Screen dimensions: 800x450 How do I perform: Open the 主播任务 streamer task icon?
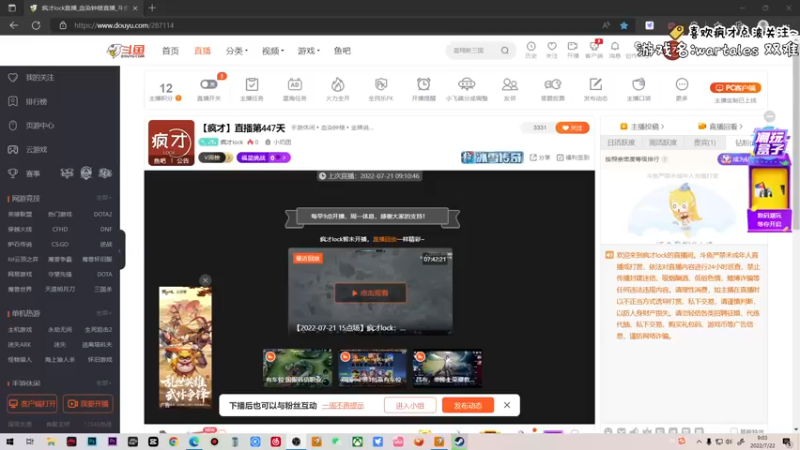click(x=252, y=84)
